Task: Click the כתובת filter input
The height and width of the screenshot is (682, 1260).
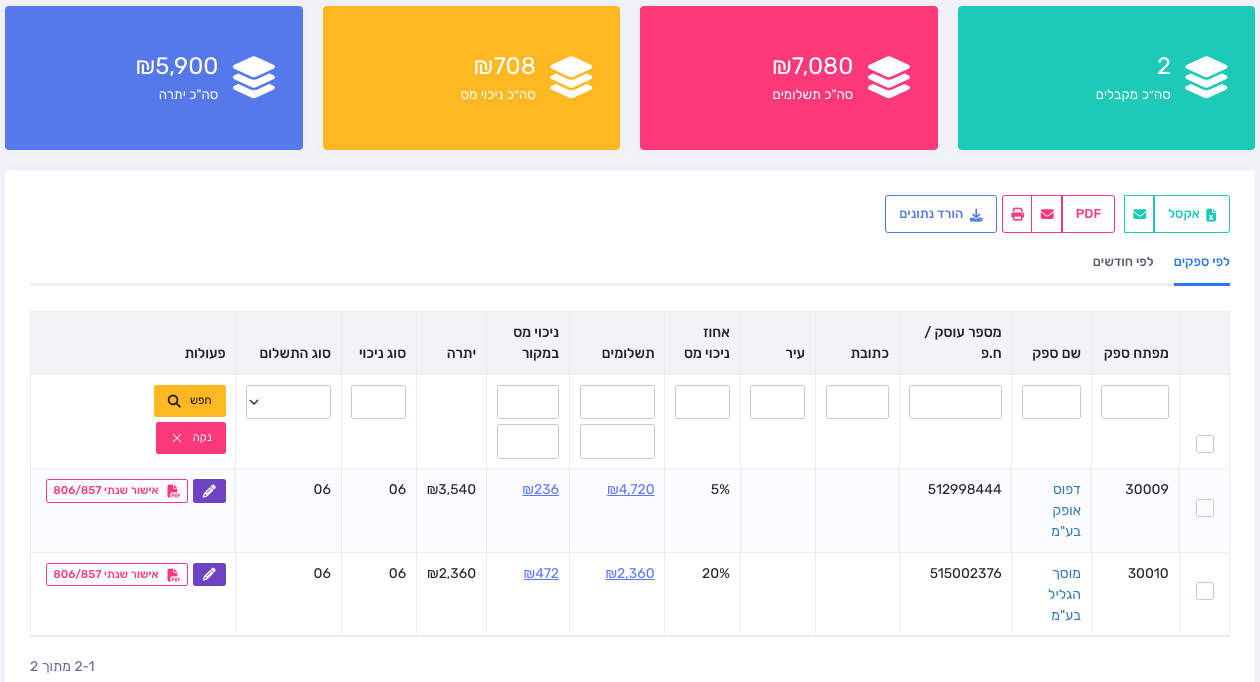Action: tap(857, 402)
